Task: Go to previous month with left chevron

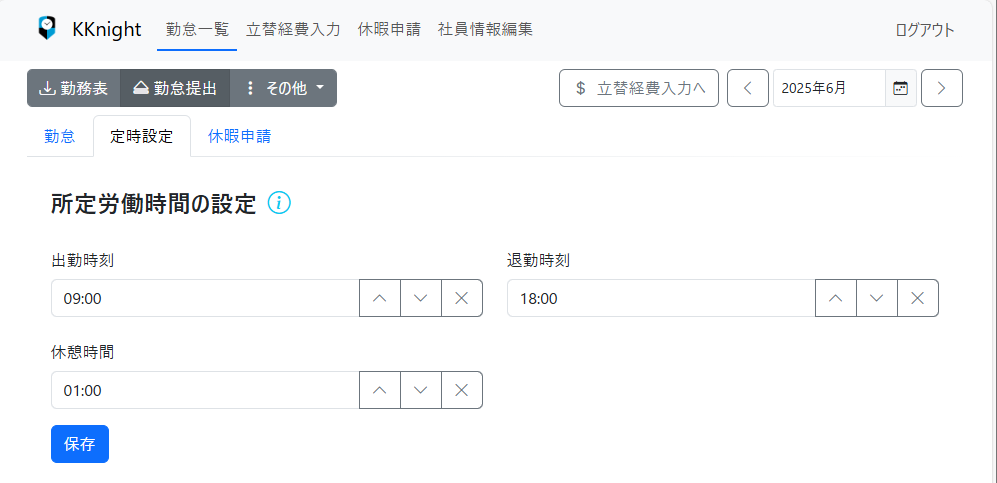Action: tap(748, 88)
